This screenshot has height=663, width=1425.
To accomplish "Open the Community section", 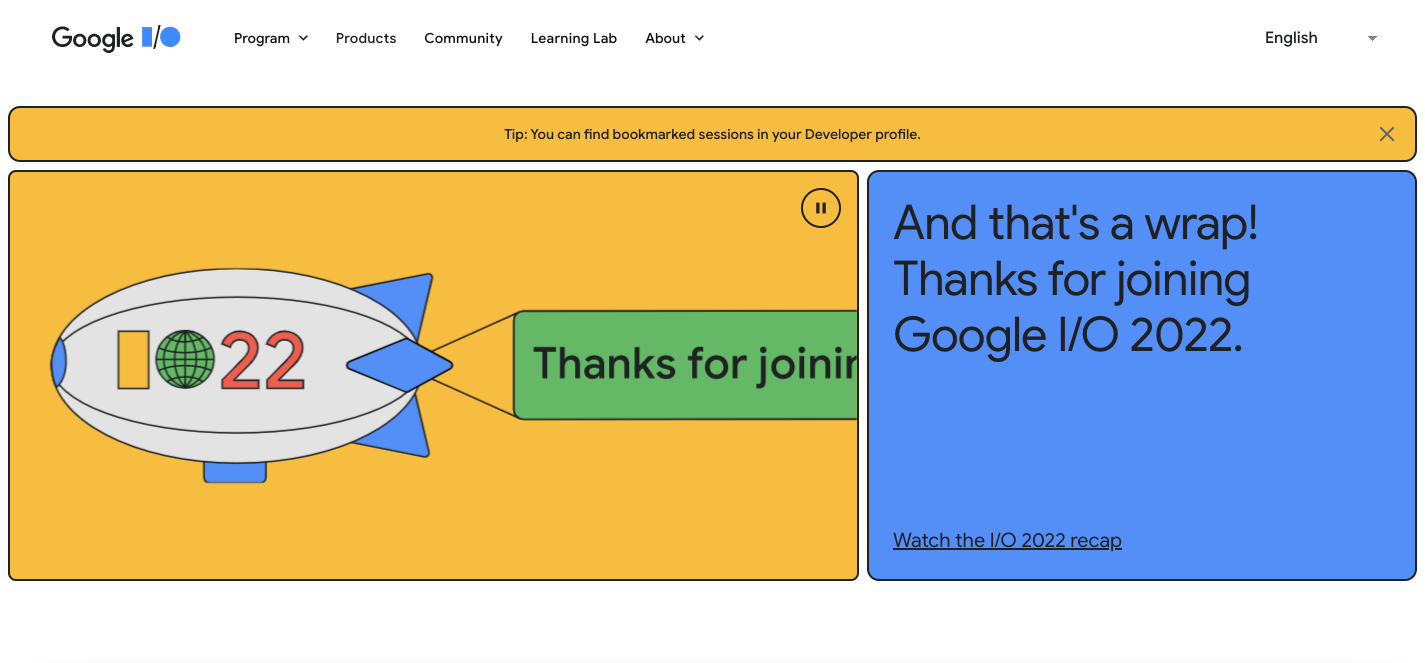I will click(x=463, y=38).
